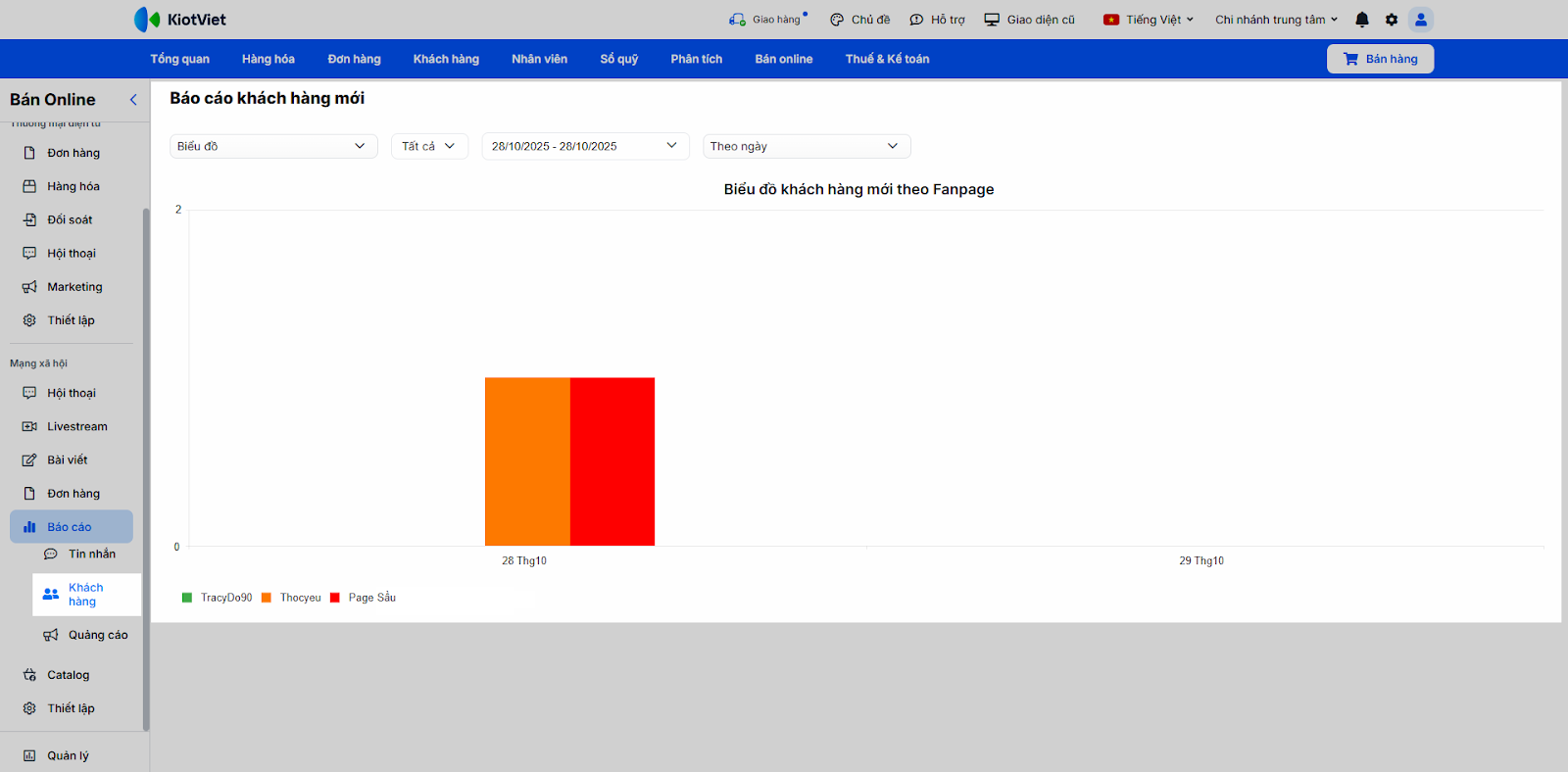
Task: Open the Theo ngày grouping dropdown
Action: coord(807,146)
